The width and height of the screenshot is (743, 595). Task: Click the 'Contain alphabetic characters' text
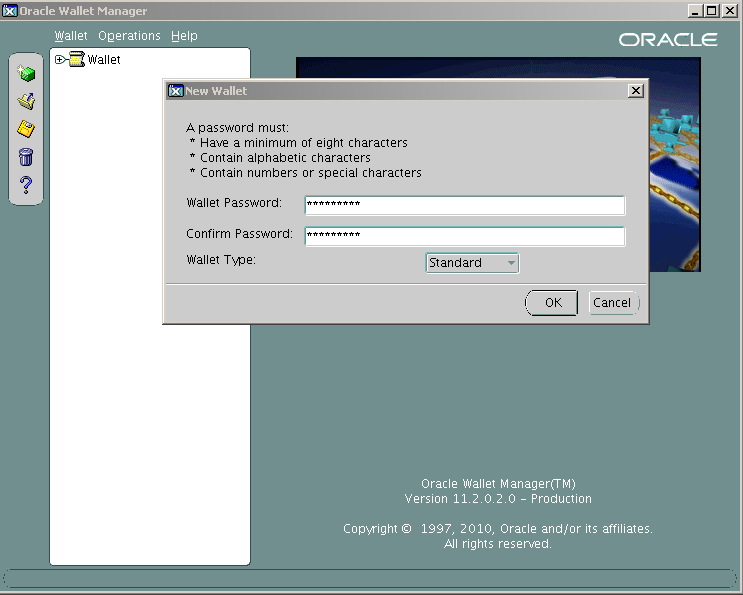[285, 158]
